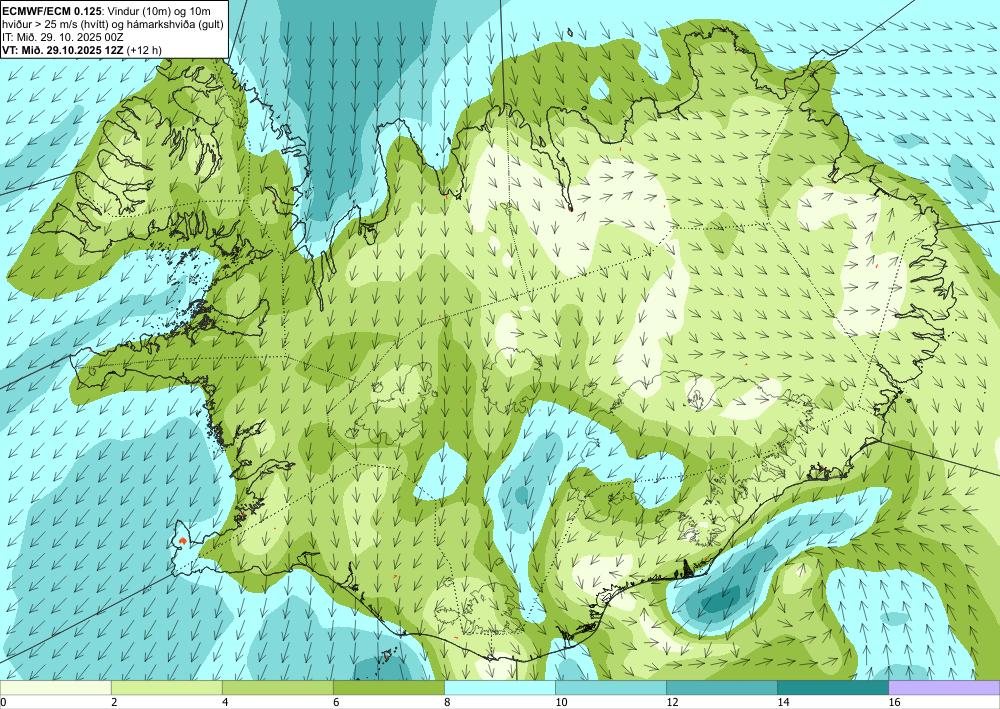
Task: Click the "10" label on the wind scale
Action: [x=561, y=702]
